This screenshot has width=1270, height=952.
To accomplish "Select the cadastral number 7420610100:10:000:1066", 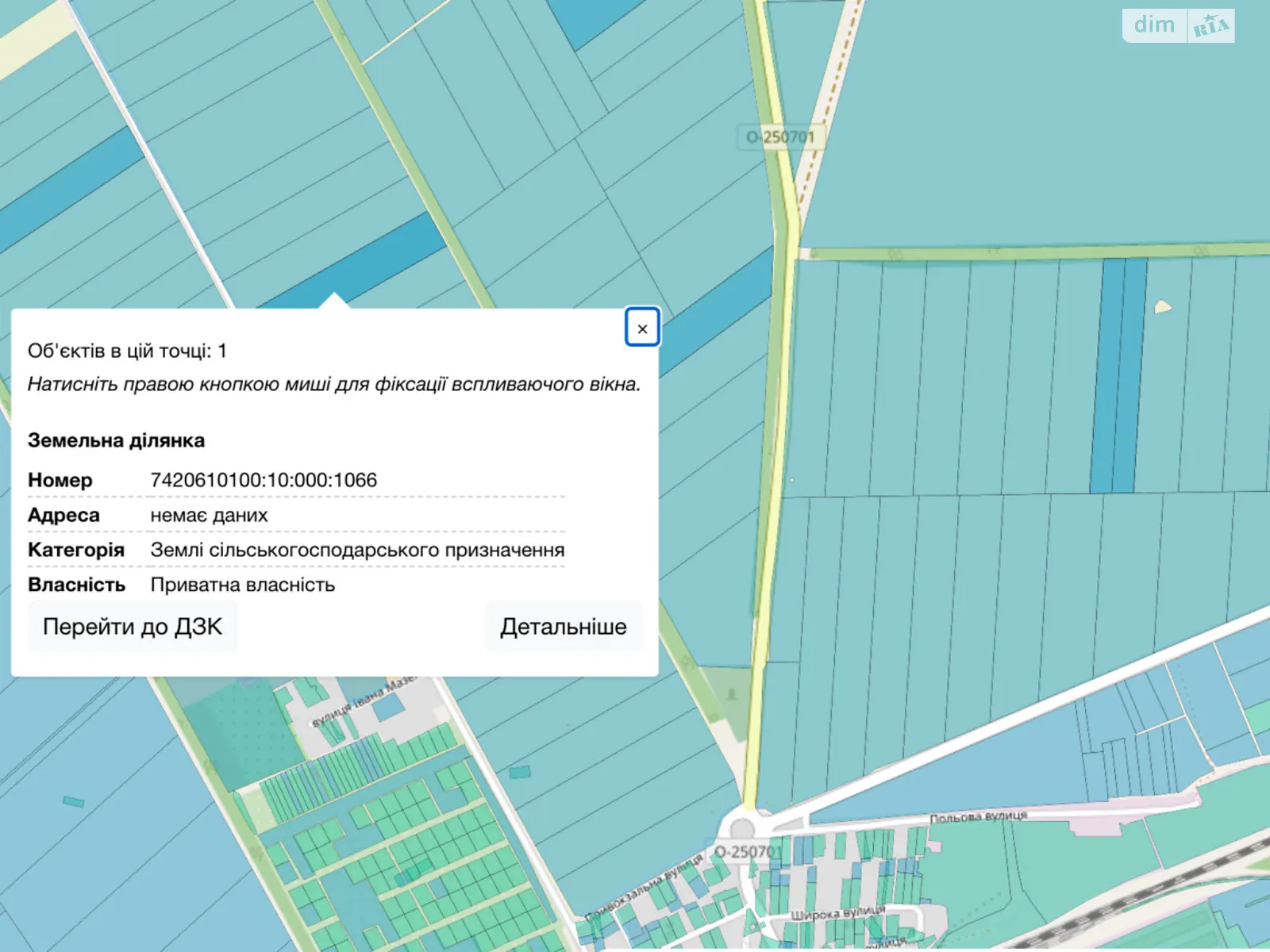I will [x=264, y=480].
